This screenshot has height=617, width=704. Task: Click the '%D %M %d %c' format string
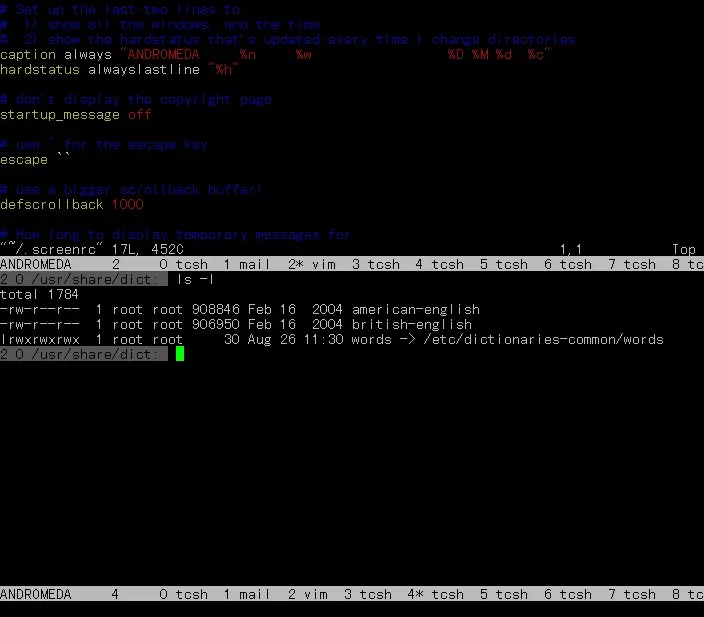[x=496, y=55]
